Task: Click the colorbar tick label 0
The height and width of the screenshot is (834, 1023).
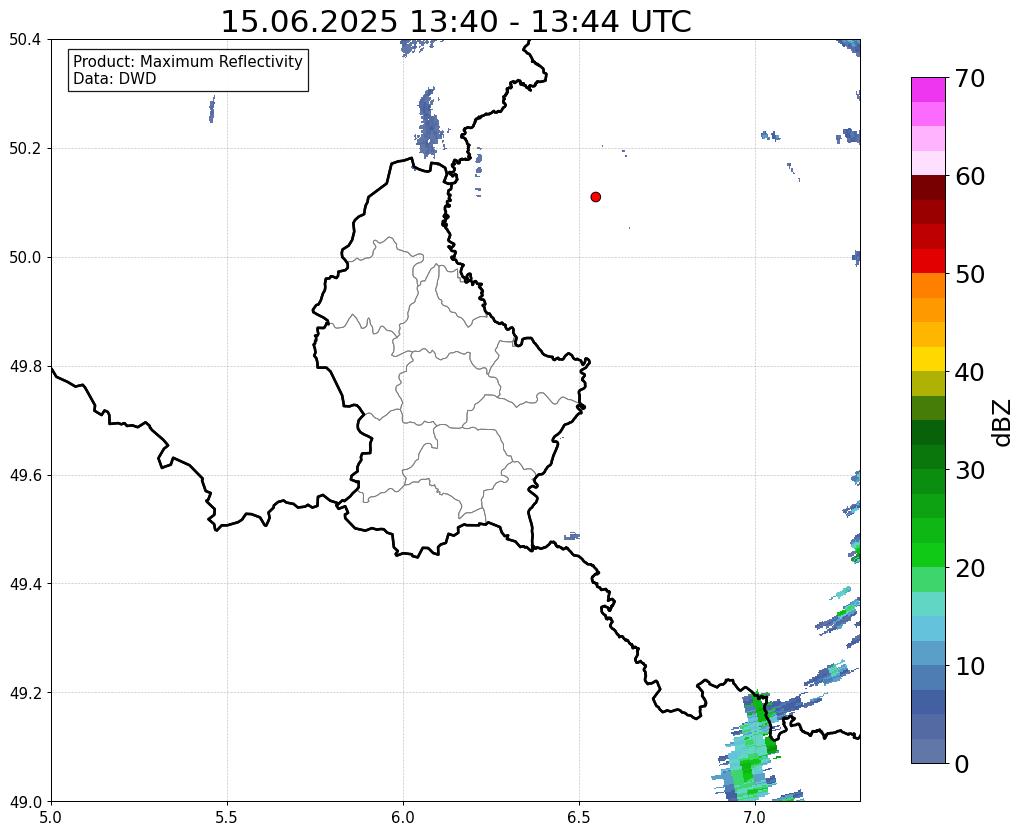Action: coord(962,764)
